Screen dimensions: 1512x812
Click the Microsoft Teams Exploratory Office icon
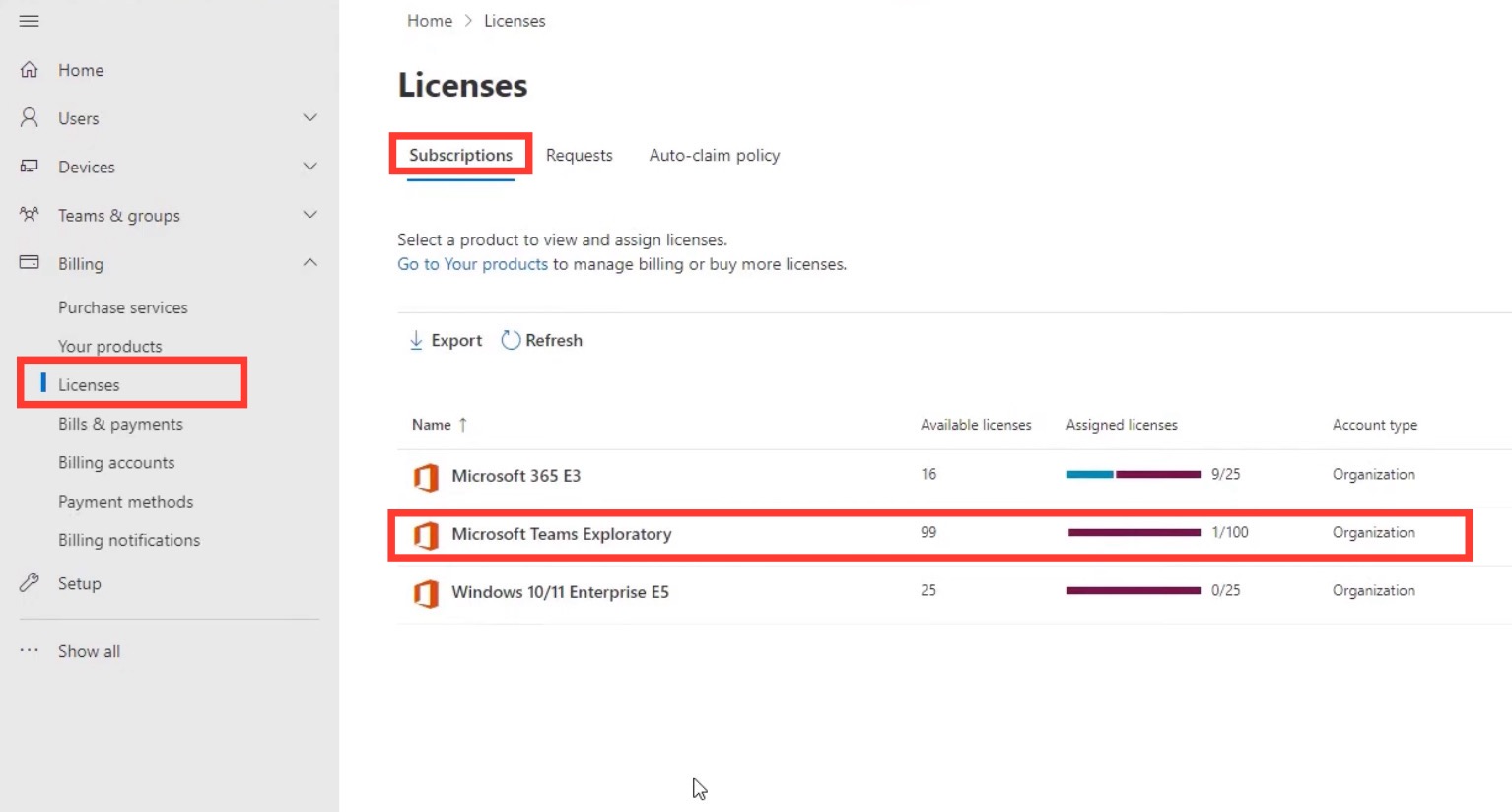tap(426, 535)
